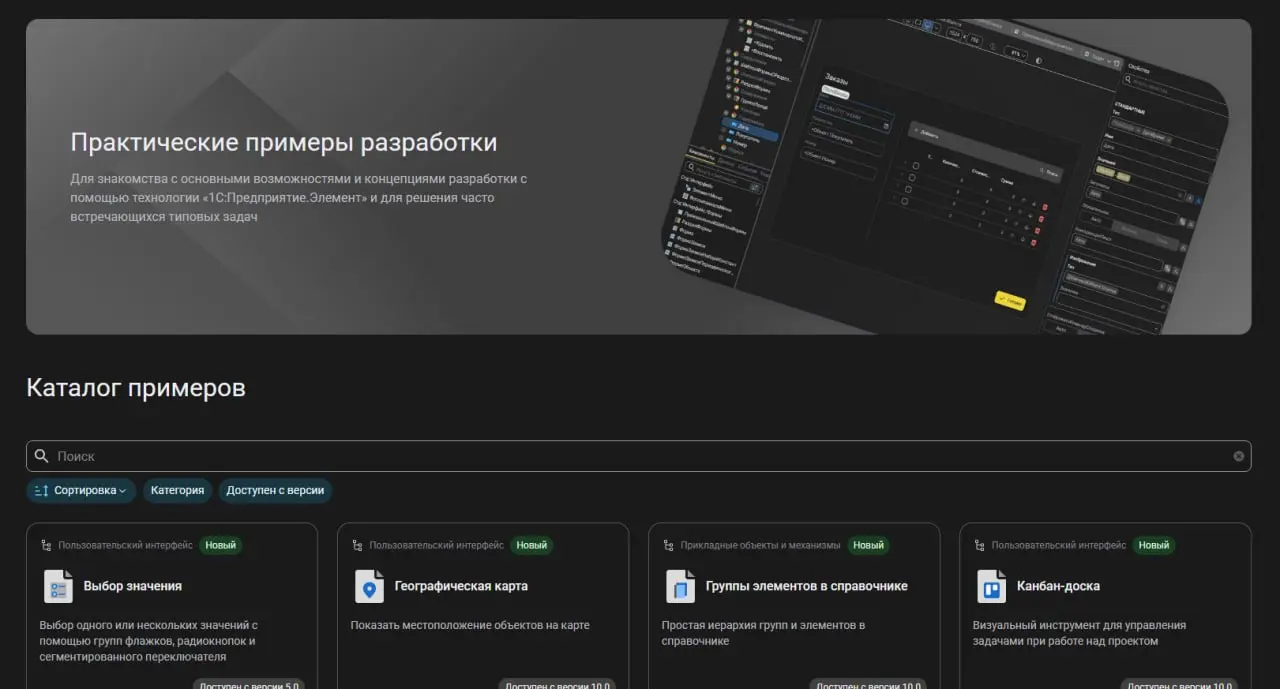Click Новый badge on Группы элементов card
The width and height of the screenshot is (1280, 689).
pyautogui.click(x=868, y=545)
